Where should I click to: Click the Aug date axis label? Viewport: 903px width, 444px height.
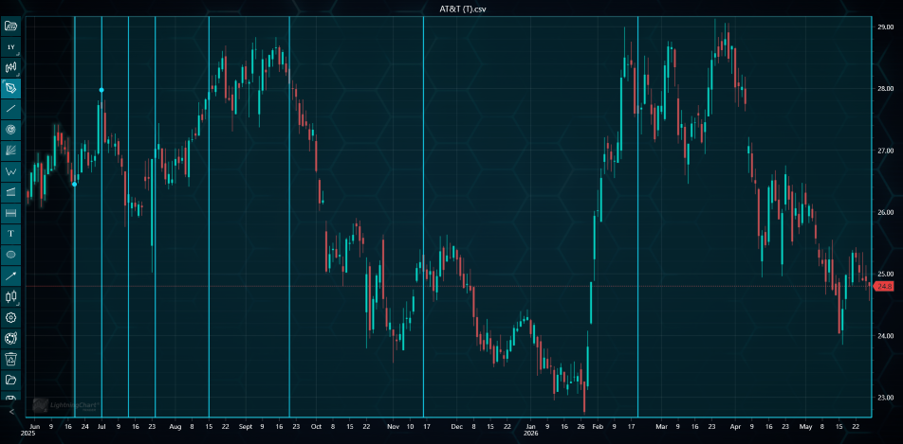175,427
